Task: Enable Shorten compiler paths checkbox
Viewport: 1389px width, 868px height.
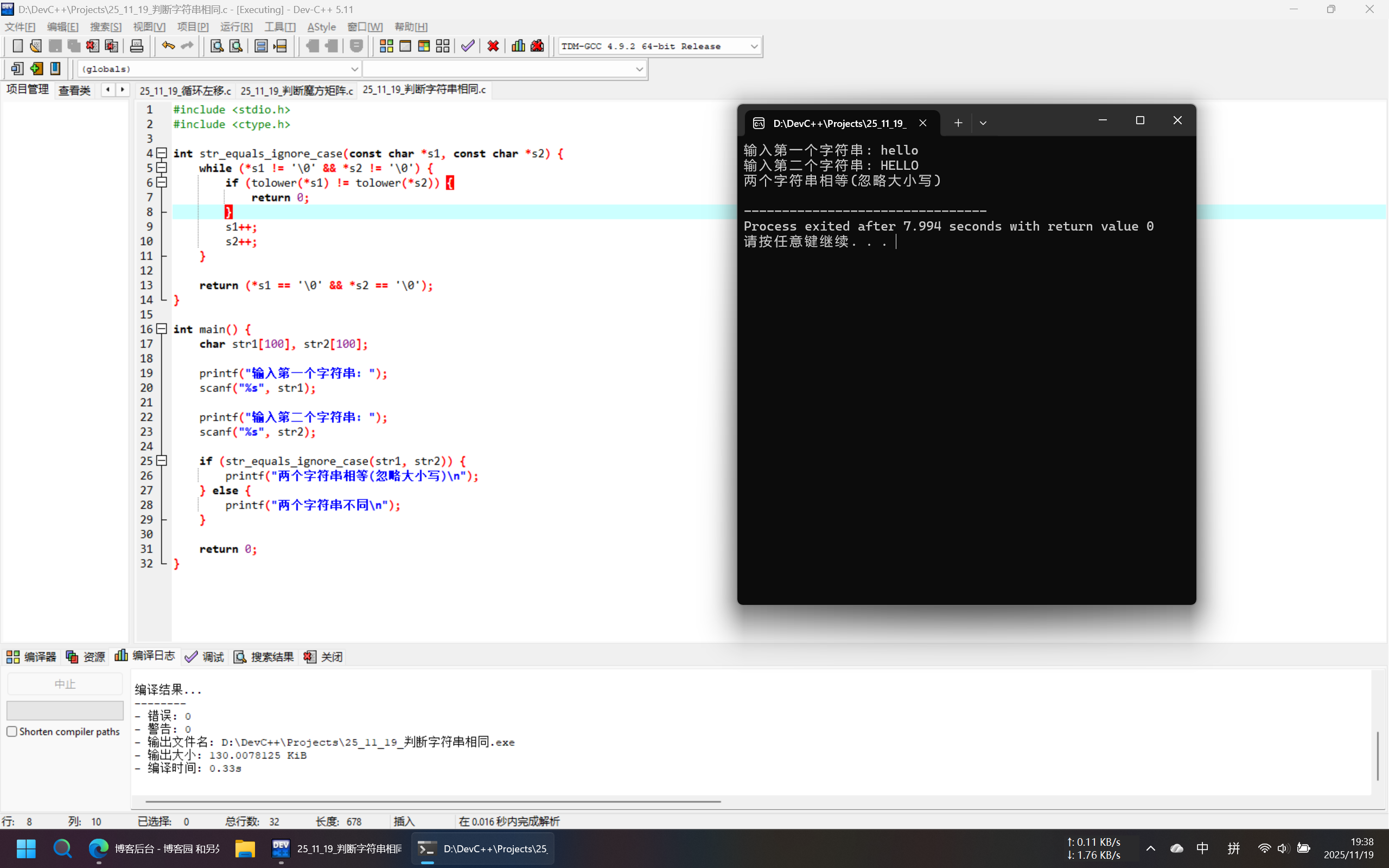Action: 12,731
